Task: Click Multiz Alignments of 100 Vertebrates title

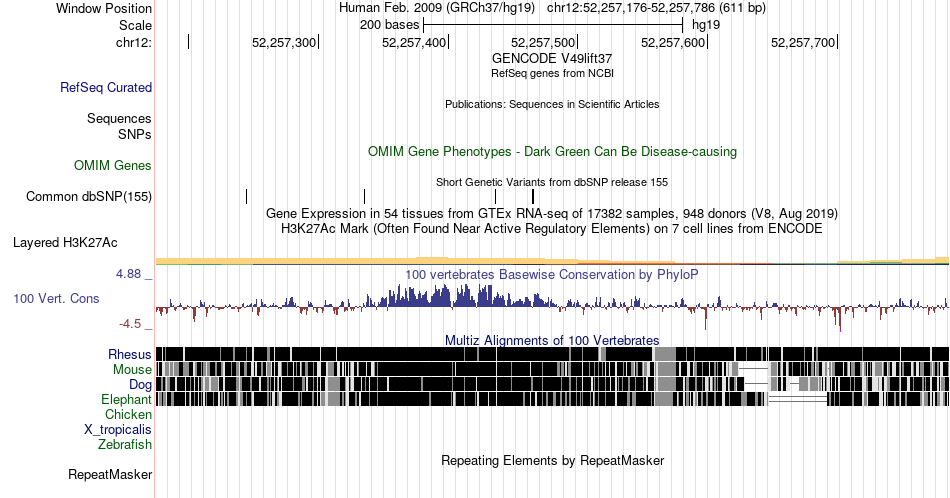Action: click(x=552, y=340)
